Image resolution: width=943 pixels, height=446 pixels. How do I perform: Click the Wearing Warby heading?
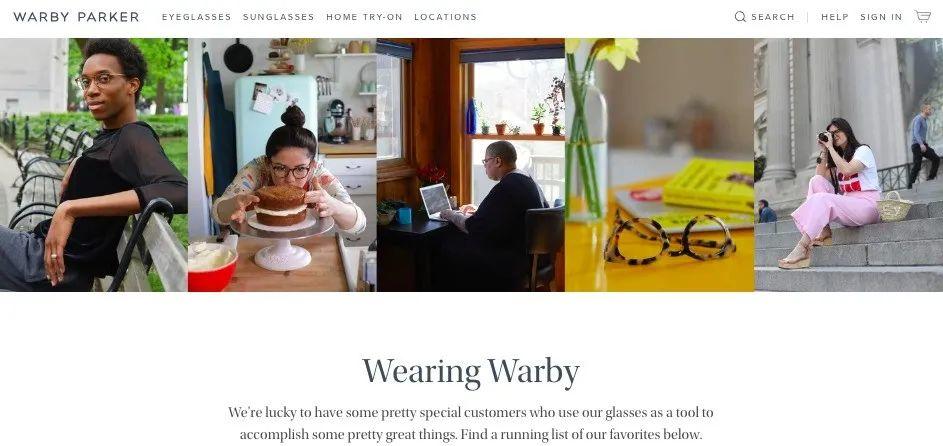tap(471, 371)
